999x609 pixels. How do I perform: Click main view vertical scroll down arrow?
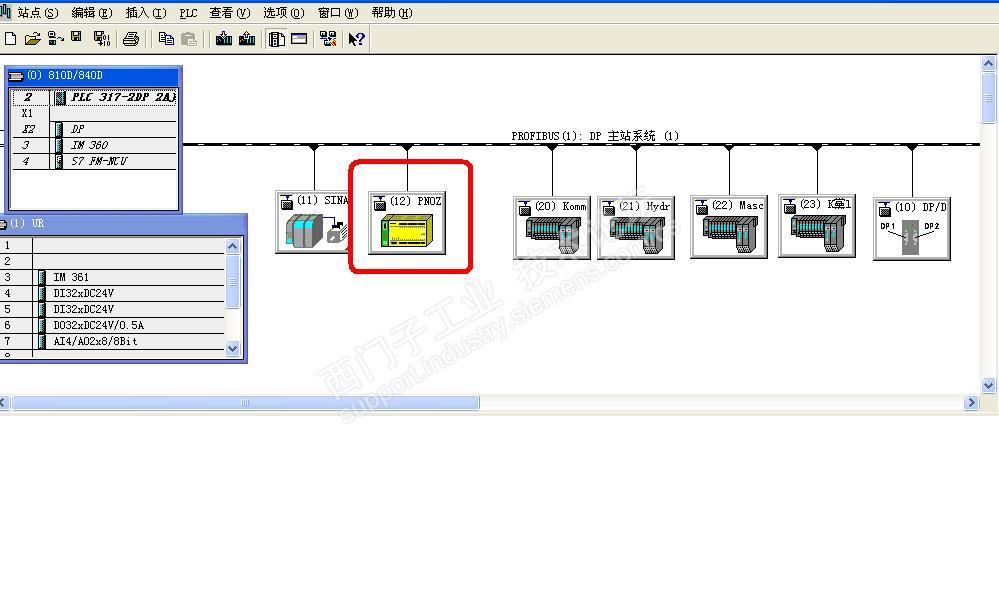(988, 385)
